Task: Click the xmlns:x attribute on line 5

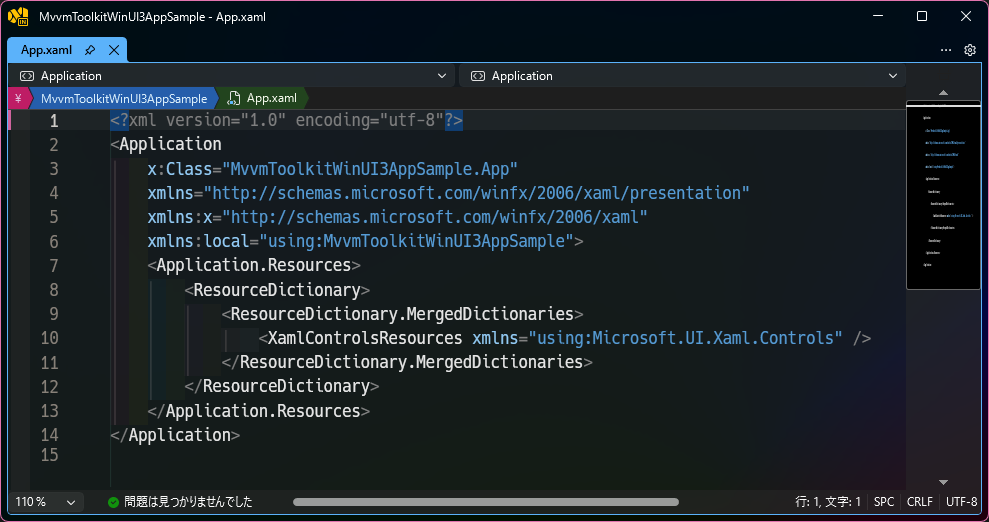Action: tap(180, 217)
